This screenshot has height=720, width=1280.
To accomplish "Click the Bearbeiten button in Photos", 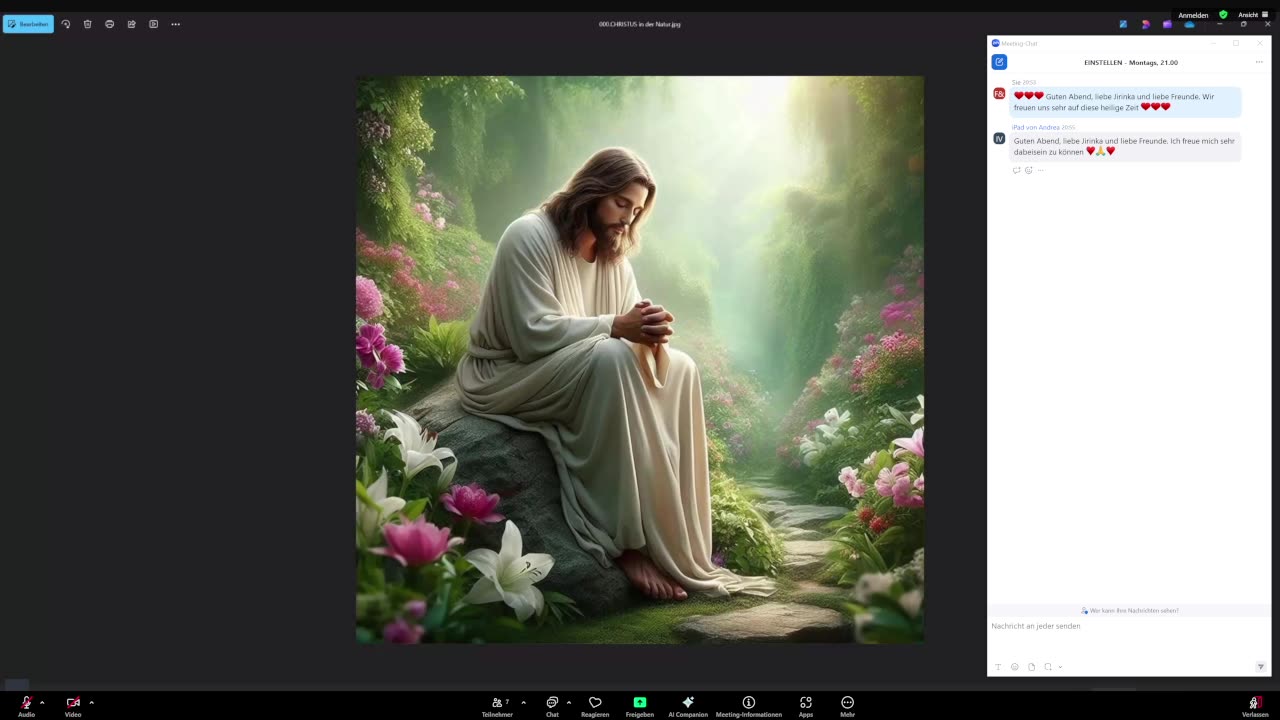I will tap(28, 24).
